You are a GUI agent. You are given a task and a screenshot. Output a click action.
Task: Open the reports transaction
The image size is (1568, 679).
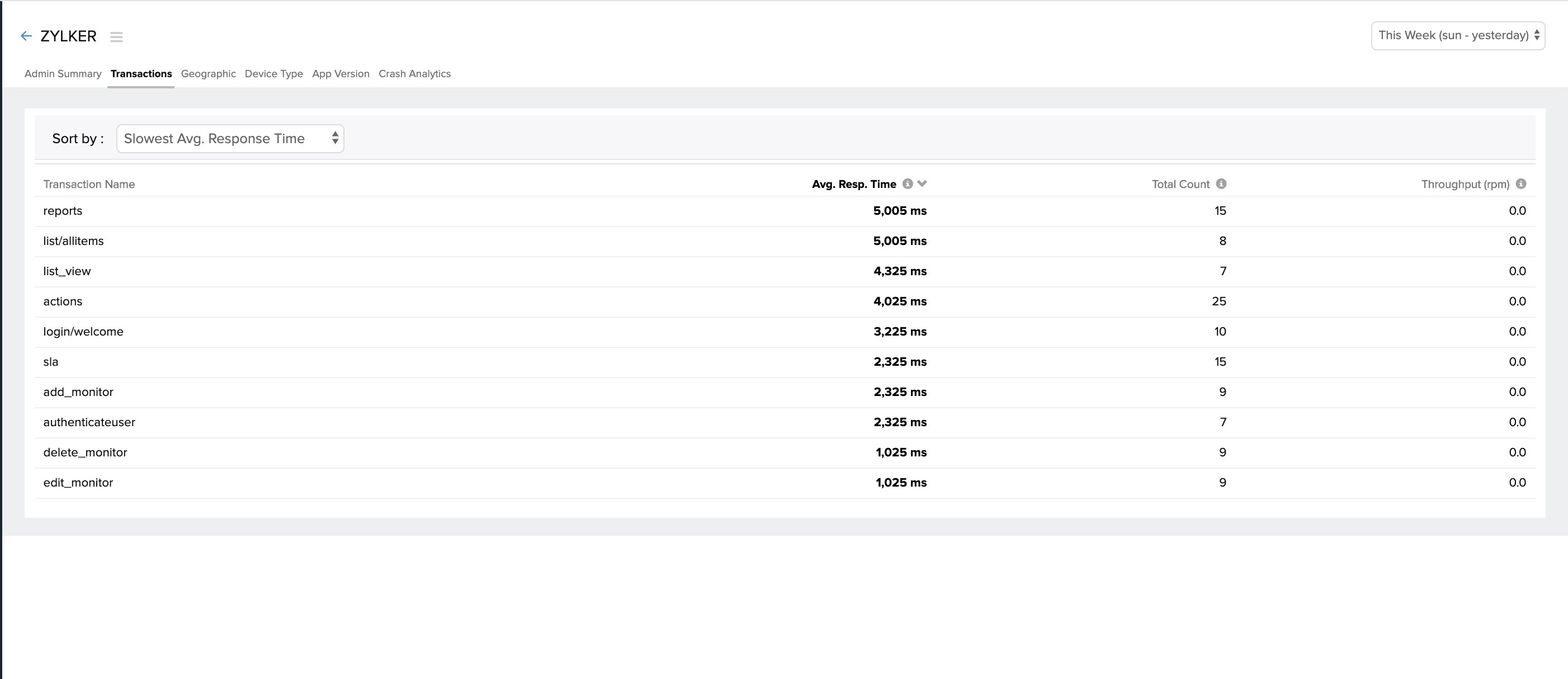pos(63,211)
